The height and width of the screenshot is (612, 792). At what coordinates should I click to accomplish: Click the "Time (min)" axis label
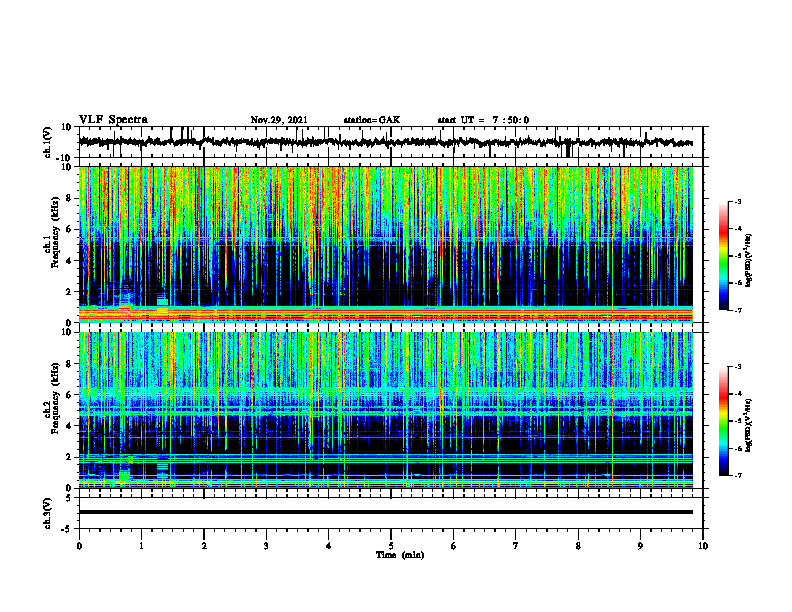pyautogui.click(x=400, y=555)
